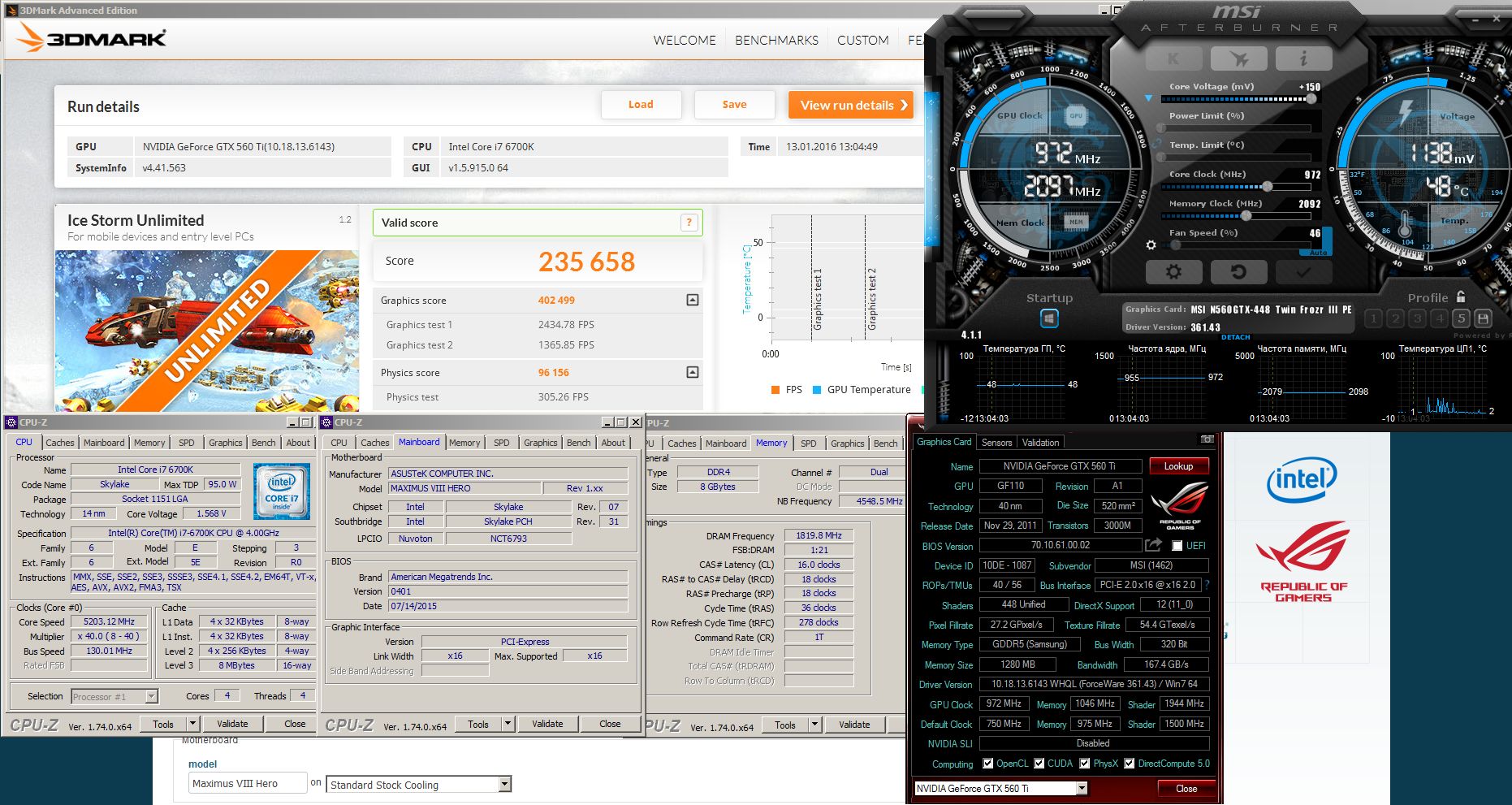This screenshot has width=1512, height=805.
Task: Open the CUSTOM menu in 3DMark
Action: click(x=863, y=40)
